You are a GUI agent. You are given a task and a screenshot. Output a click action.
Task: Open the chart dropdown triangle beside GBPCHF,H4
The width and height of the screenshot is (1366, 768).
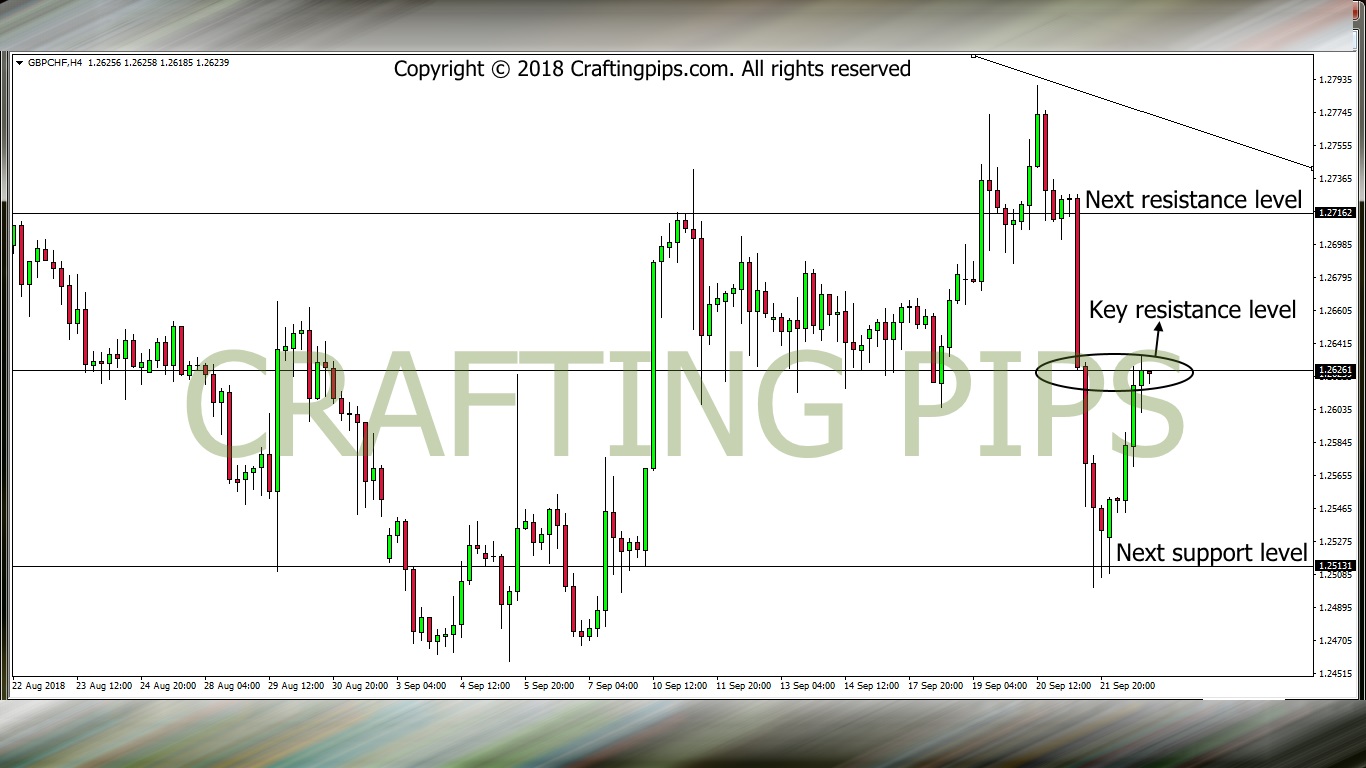click(x=19, y=63)
